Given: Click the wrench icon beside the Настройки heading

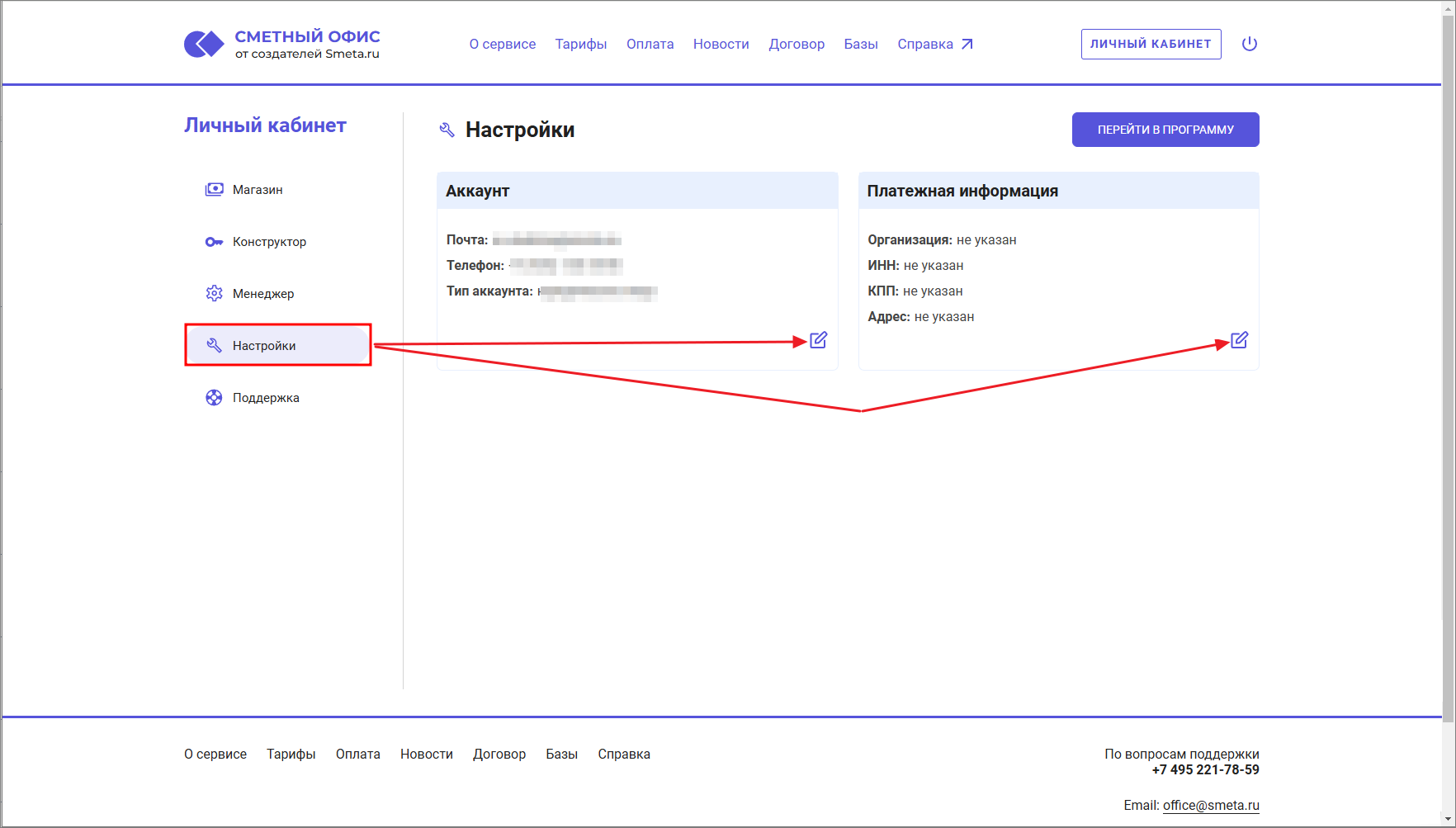Looking at the screenshot, I should 447,129.
